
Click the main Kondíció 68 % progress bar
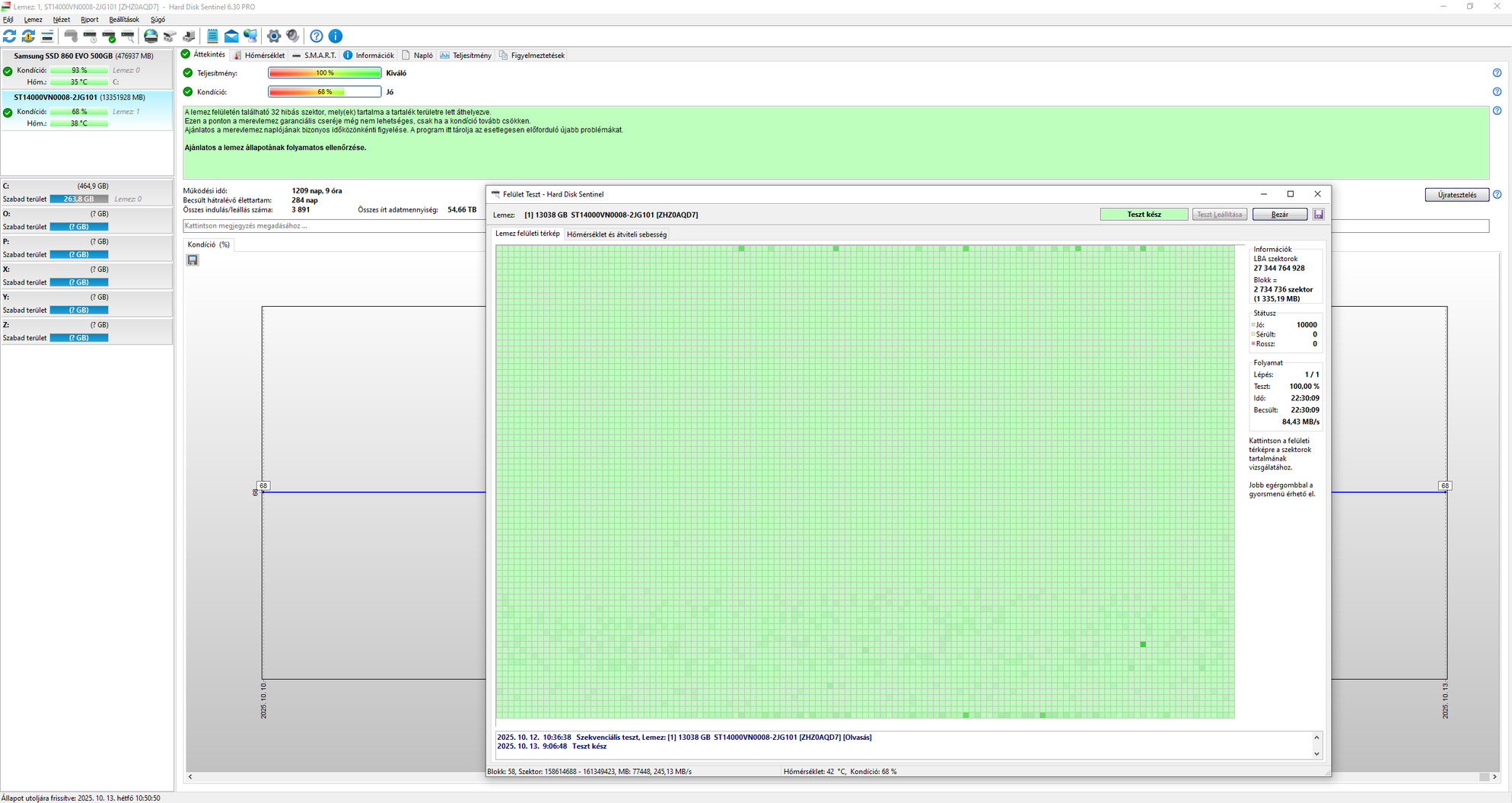pyautogui.click(x=325, y=92)
